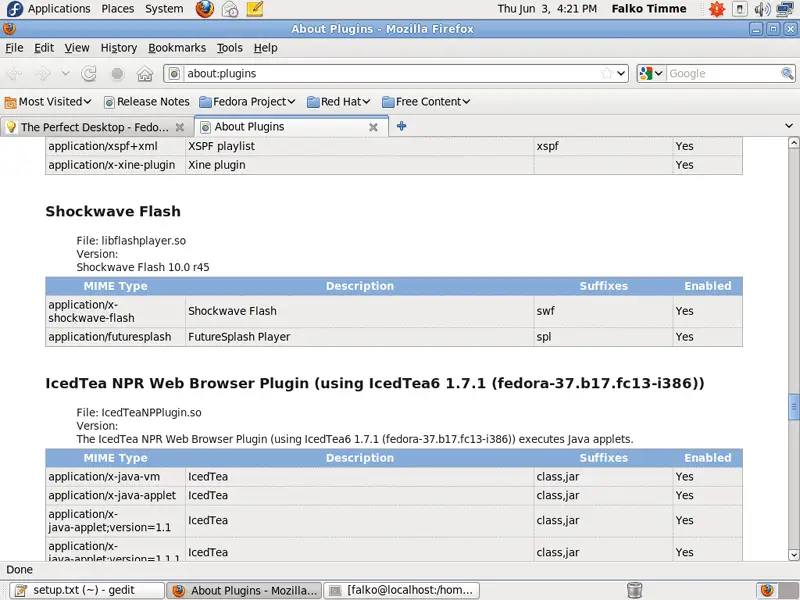The image size is (800, 600).
Task: Click the Google search input field
Action: pos(723,73)
